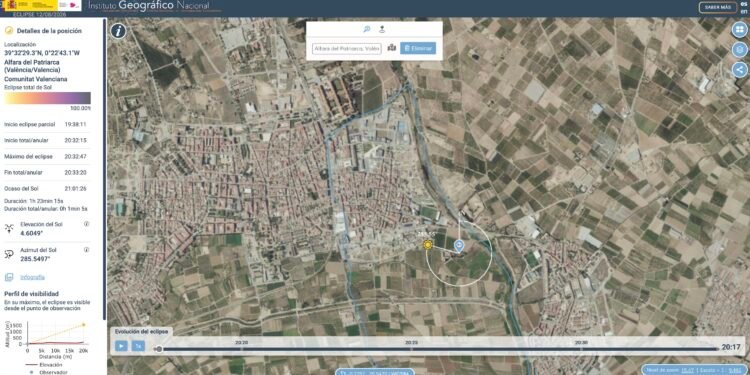Share the current map view
The height and width of the screenshot is (375, 750).
click(740, 70)
